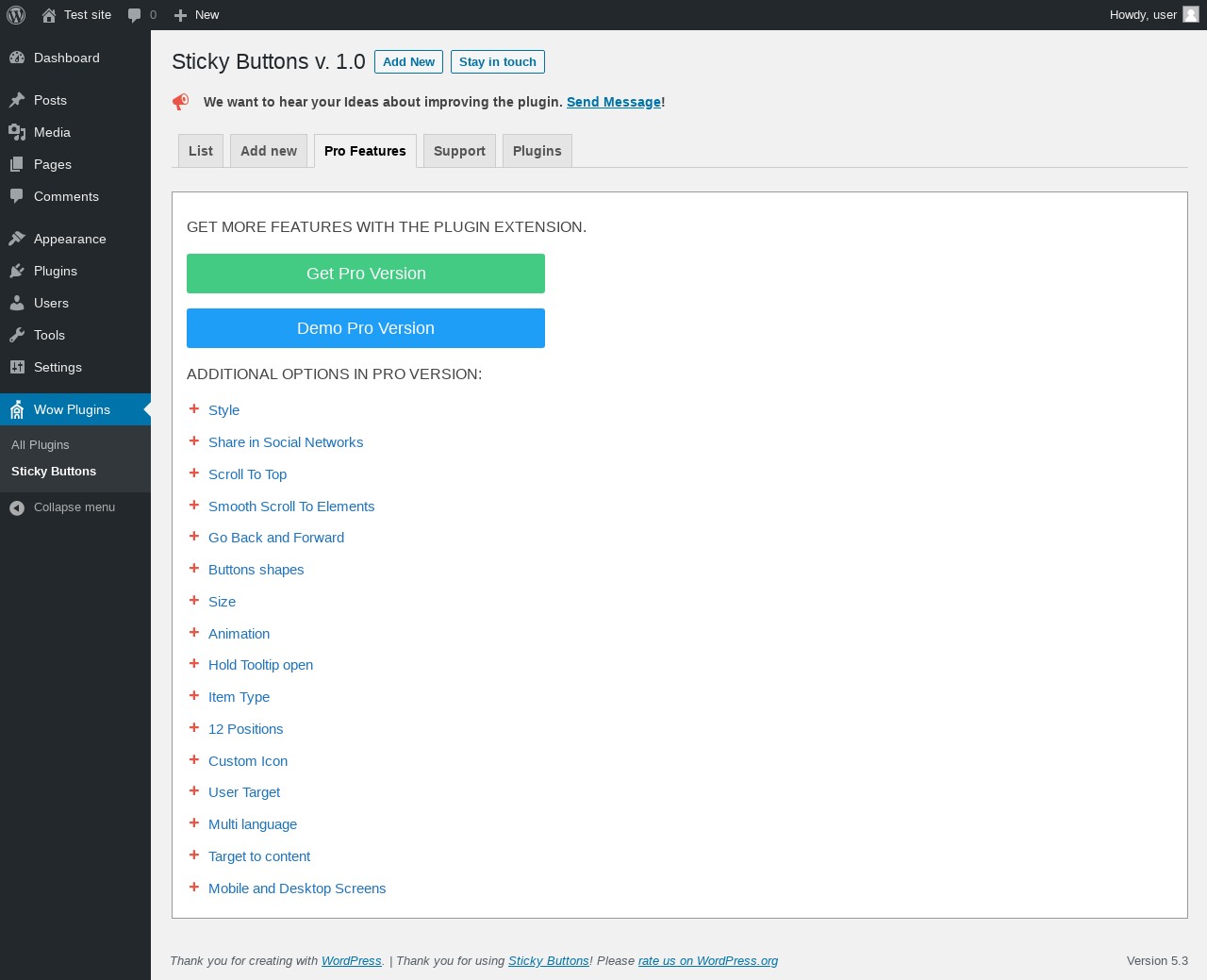Viewport: 1207px width, 980px height.
Task: Click the New label in admin bar
Action: [x=207, y=15]
